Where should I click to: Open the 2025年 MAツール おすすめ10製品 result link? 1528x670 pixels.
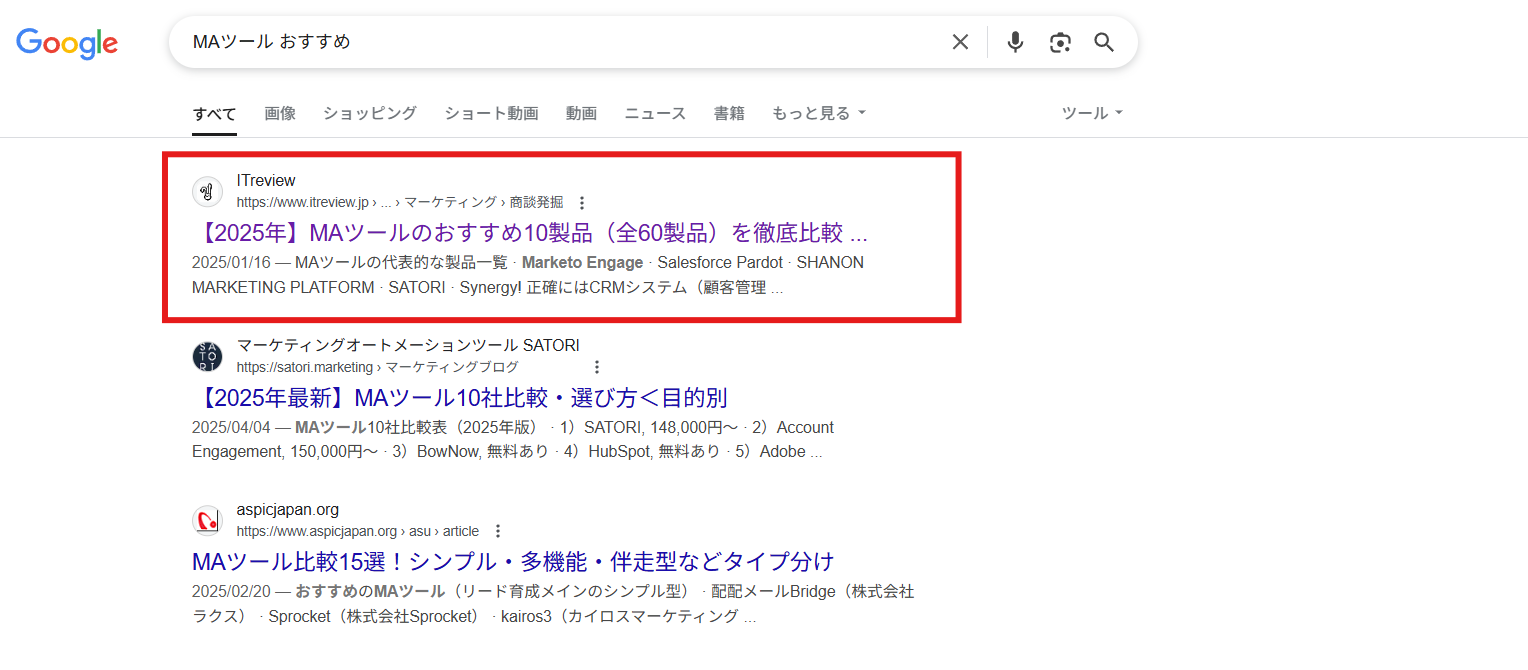point(530,232)
